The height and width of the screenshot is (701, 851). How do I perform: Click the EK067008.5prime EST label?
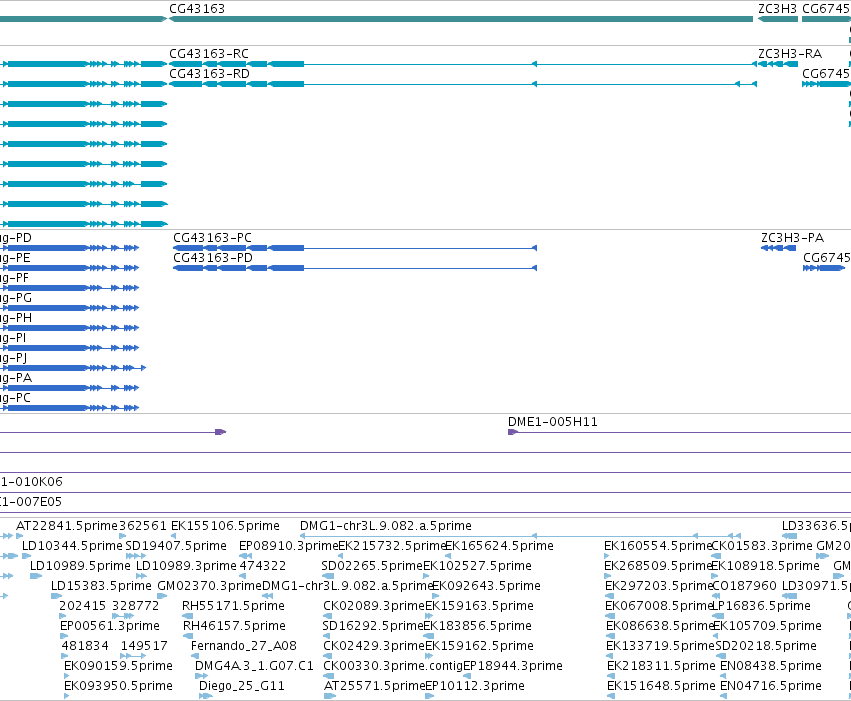[x=659, y=606]
